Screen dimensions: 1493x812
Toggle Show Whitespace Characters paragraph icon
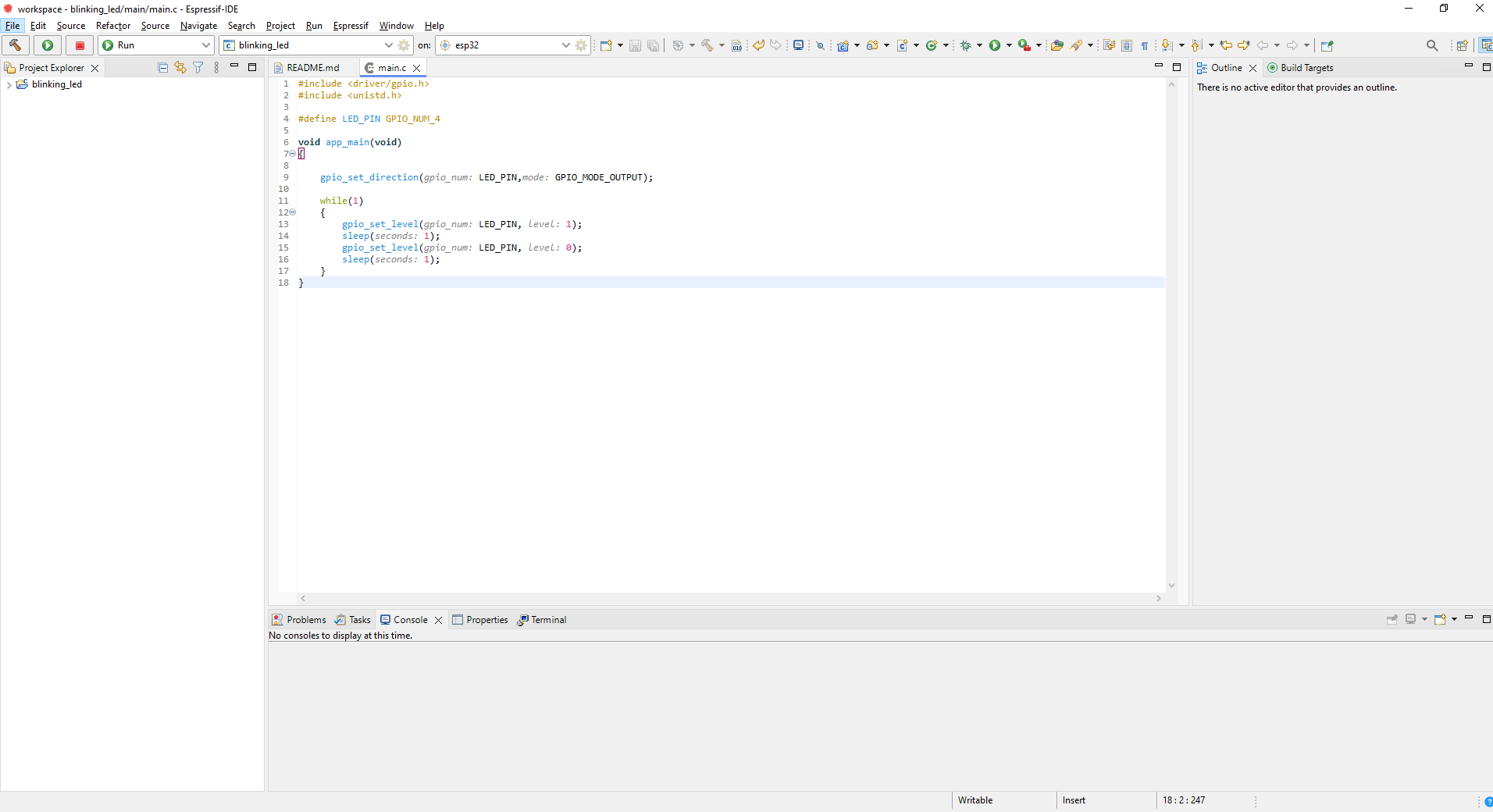[x=1145, y=45]
